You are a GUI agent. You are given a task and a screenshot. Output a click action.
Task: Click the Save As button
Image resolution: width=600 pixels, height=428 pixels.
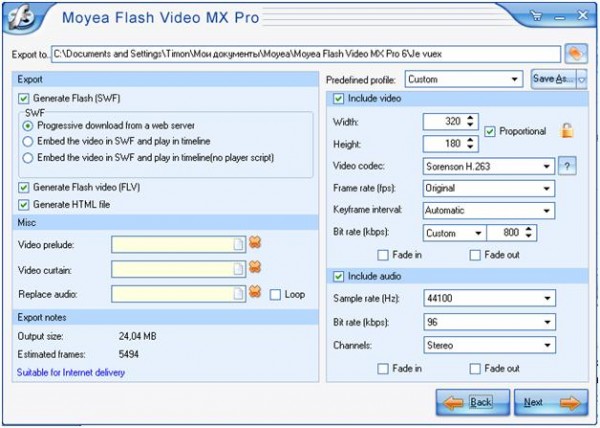pos(553,79)
